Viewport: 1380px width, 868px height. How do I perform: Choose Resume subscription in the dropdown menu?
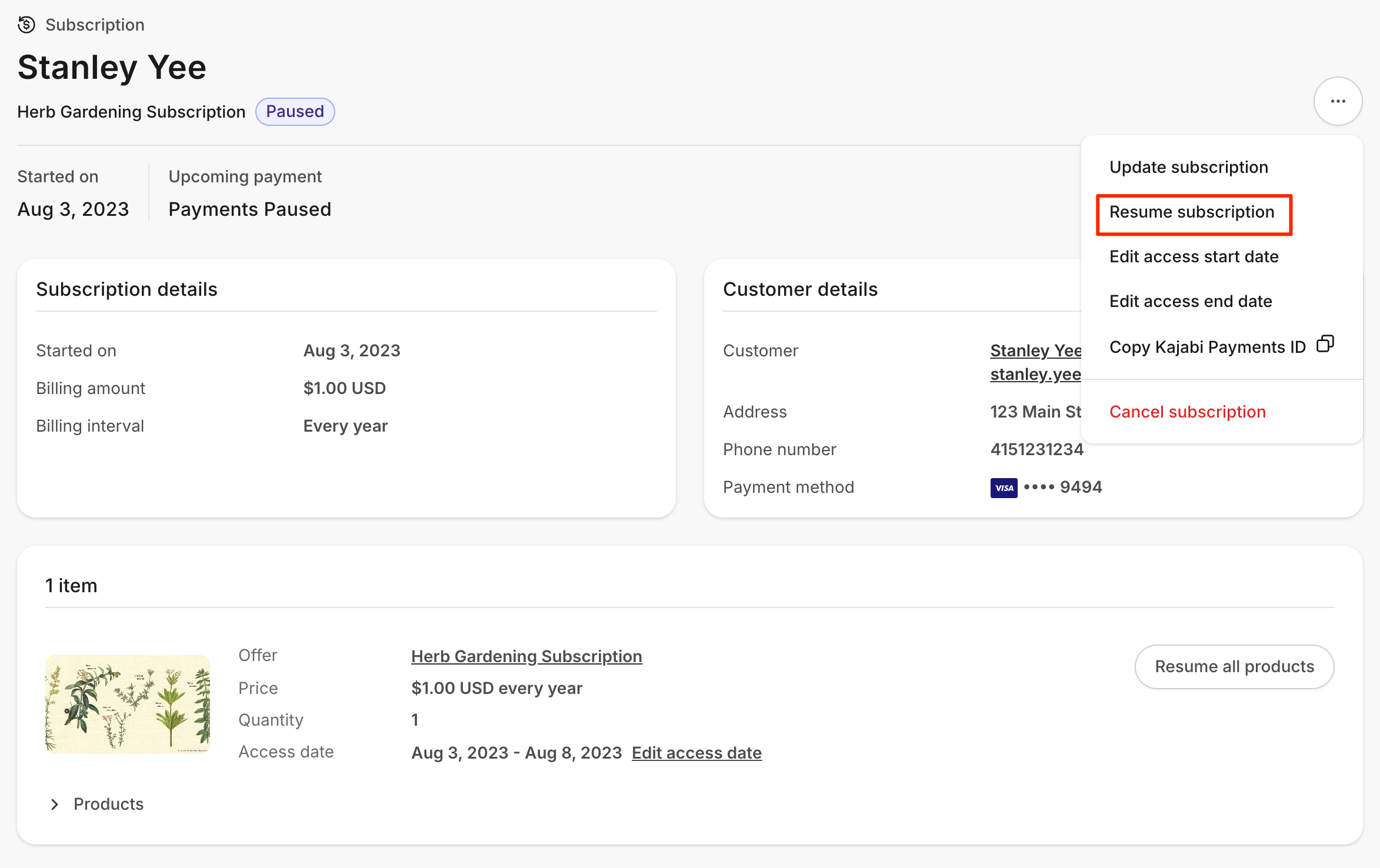1192,212
